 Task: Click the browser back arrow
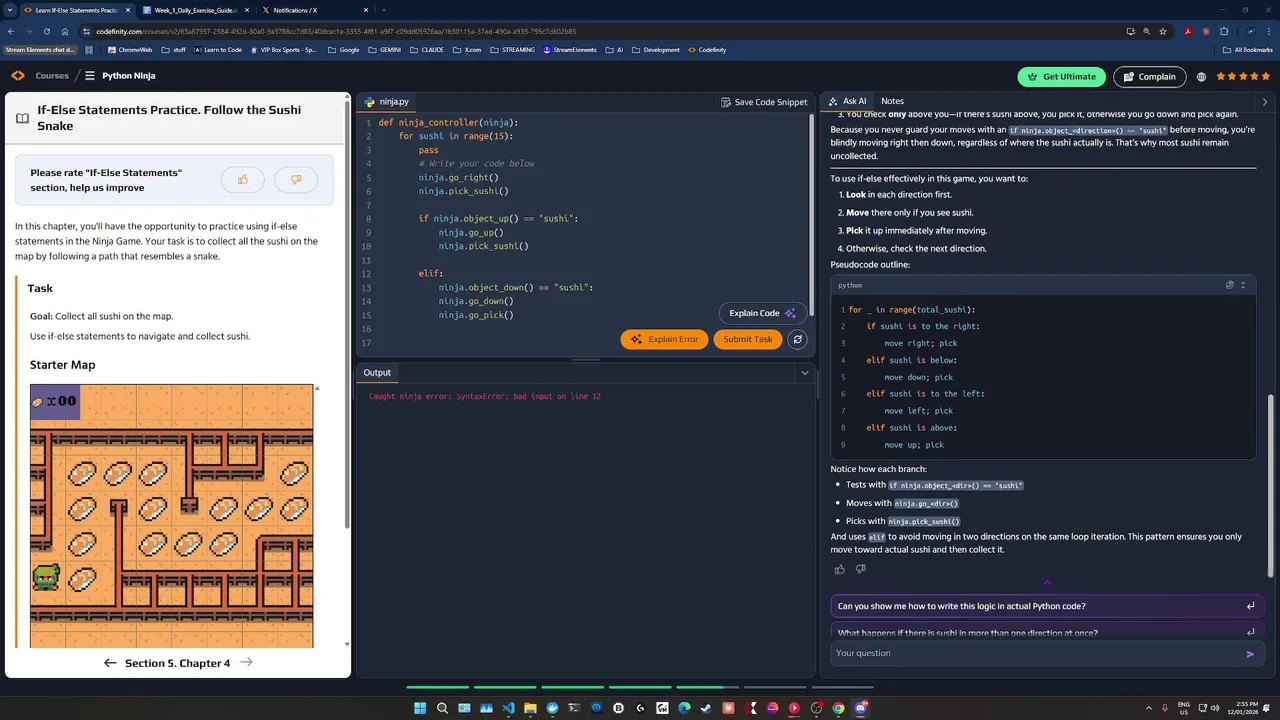click(11, 31)
